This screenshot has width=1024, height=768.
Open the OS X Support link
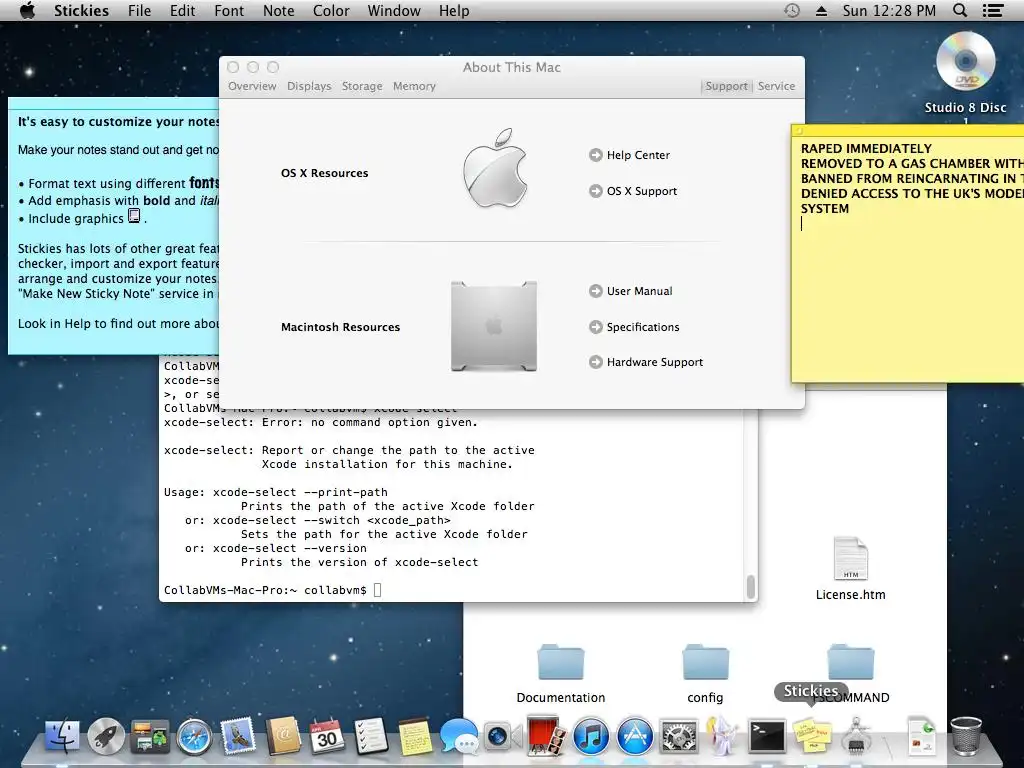(x=633, y=191)
